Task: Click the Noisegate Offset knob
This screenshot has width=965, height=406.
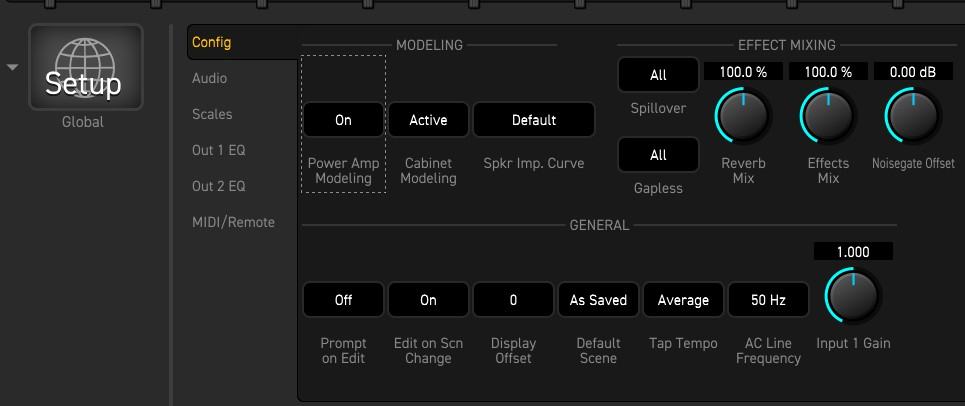Action: (x=912, y=116)
